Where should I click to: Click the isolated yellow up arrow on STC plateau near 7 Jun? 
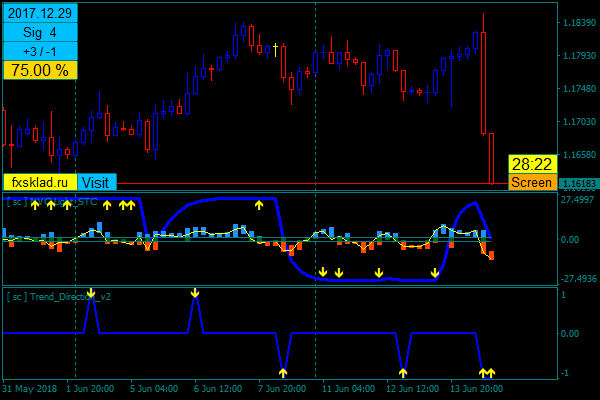[259, 205]
